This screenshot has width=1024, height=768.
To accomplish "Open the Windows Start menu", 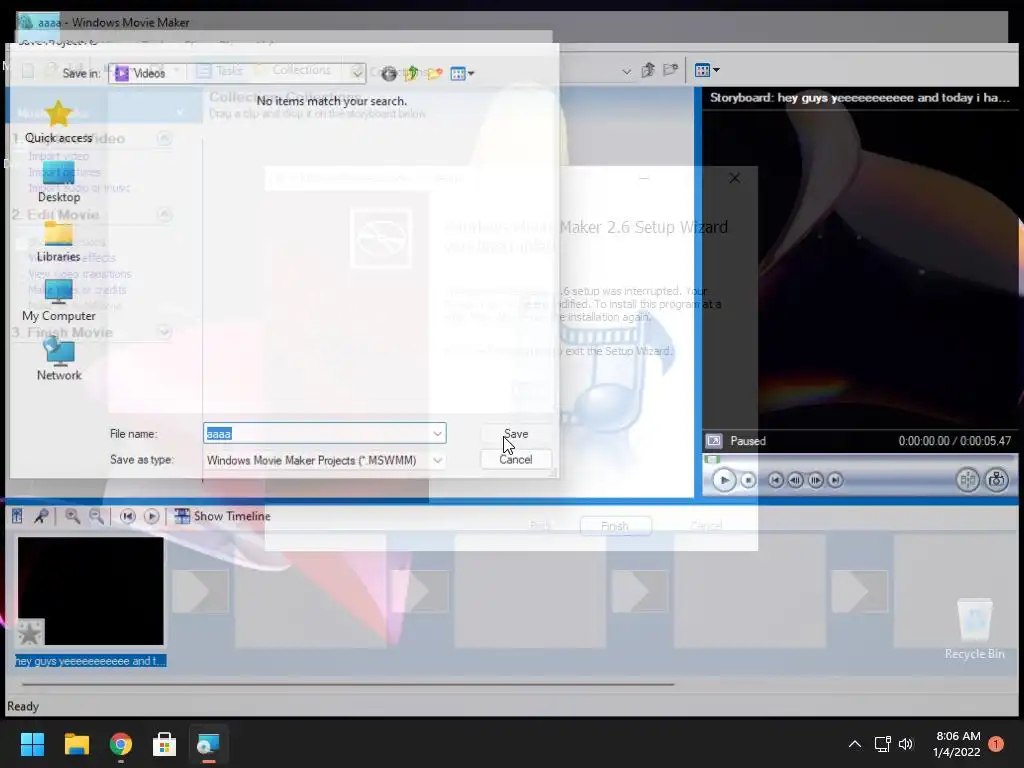I will click(x=32, y=744).
